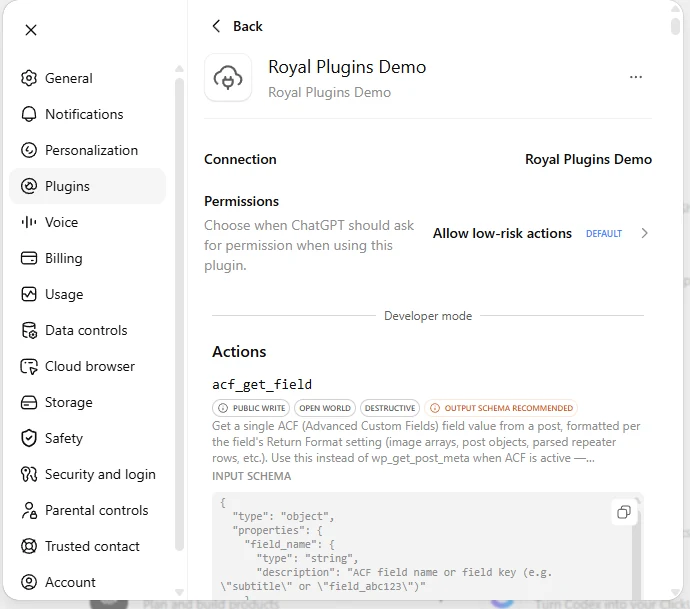
Task: Close the settings dialog with the X
Action: 31,30
